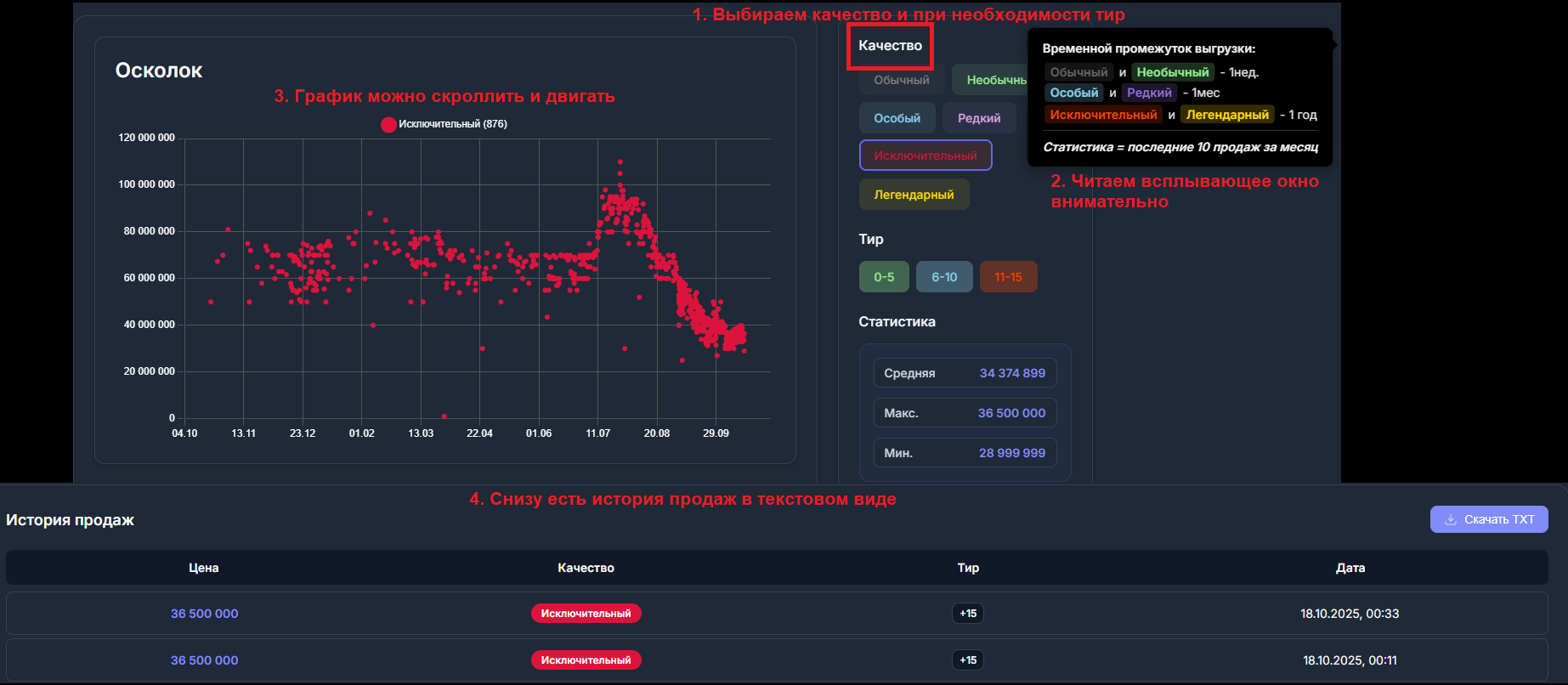Toggle the selected Исключительный quality button
Screen dimensions: 1568x685
[x=925, y=156]
